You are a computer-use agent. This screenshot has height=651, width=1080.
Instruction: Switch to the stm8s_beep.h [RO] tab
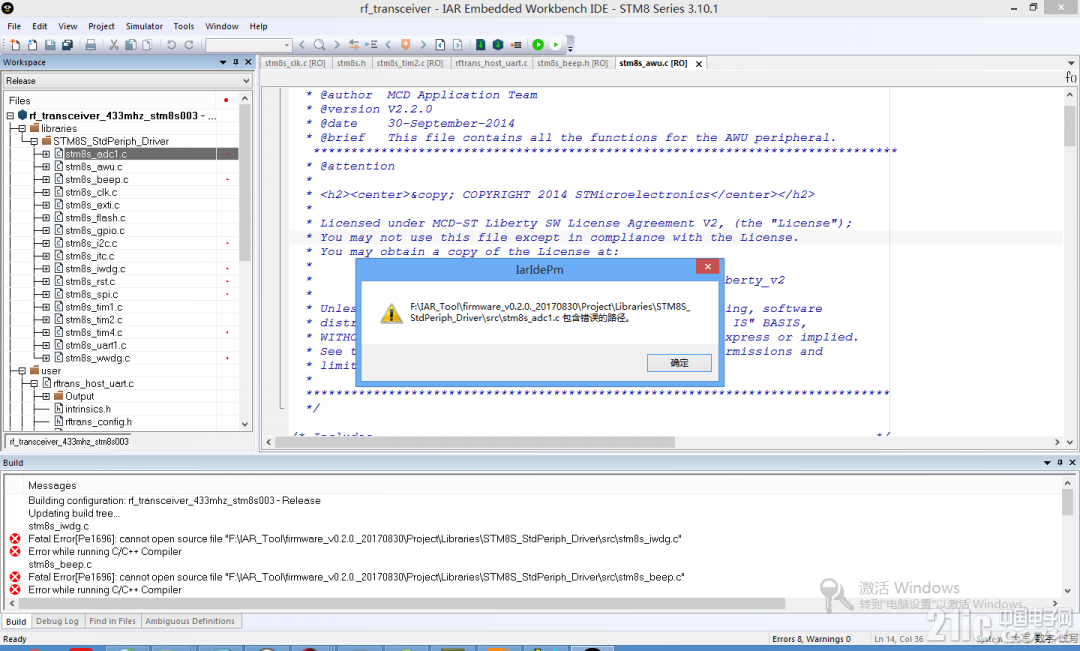(572, 63)
